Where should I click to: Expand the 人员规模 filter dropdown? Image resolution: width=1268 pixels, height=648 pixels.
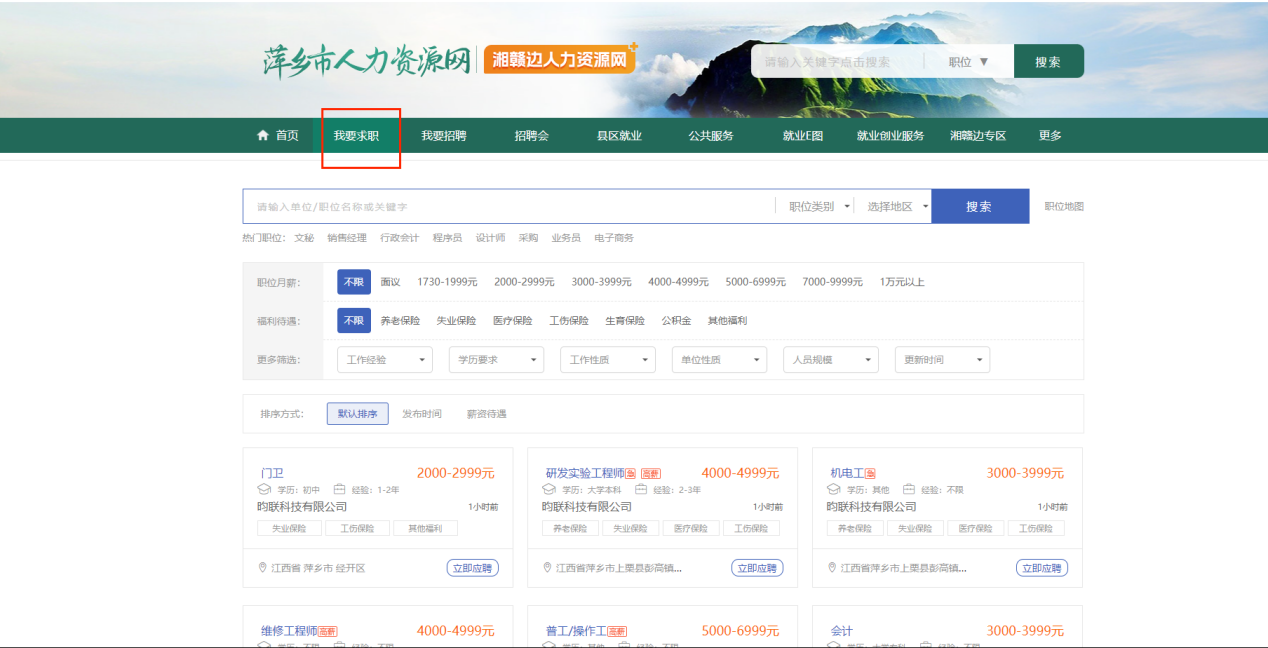(831, 360)
